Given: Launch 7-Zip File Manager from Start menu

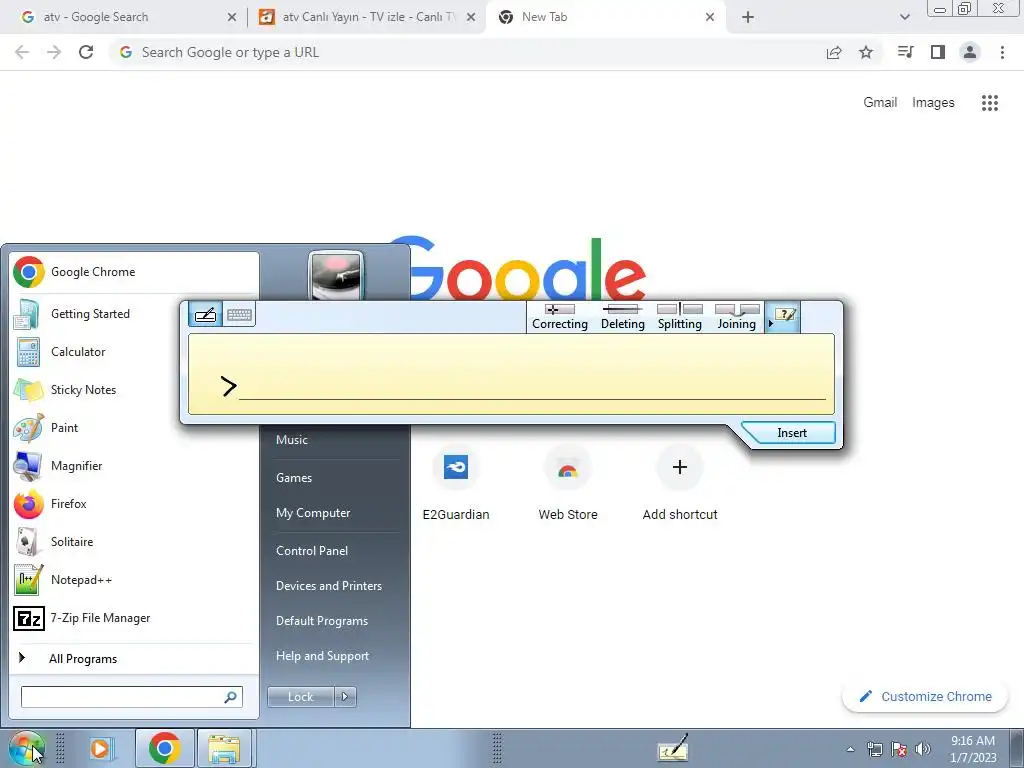Looking at the screenshot, I should (x=135, y=618).
